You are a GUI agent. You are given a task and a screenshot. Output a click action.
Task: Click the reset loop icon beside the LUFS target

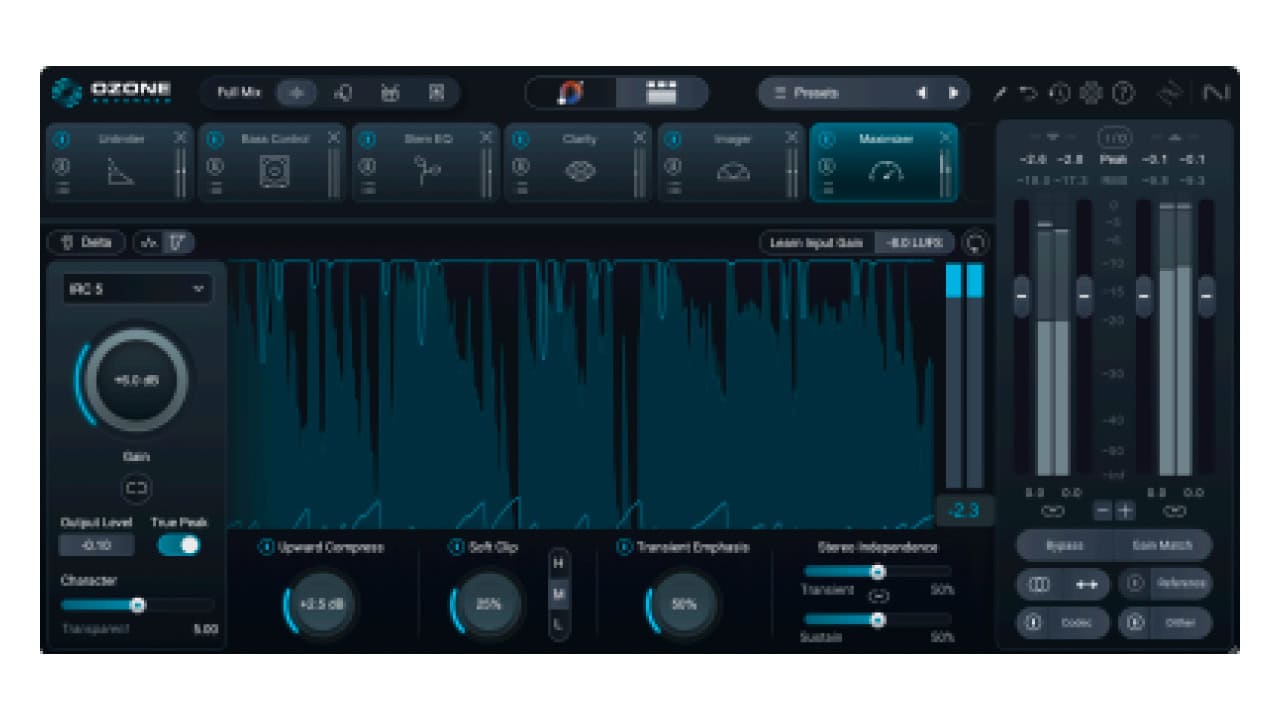[x=976, y=243]
